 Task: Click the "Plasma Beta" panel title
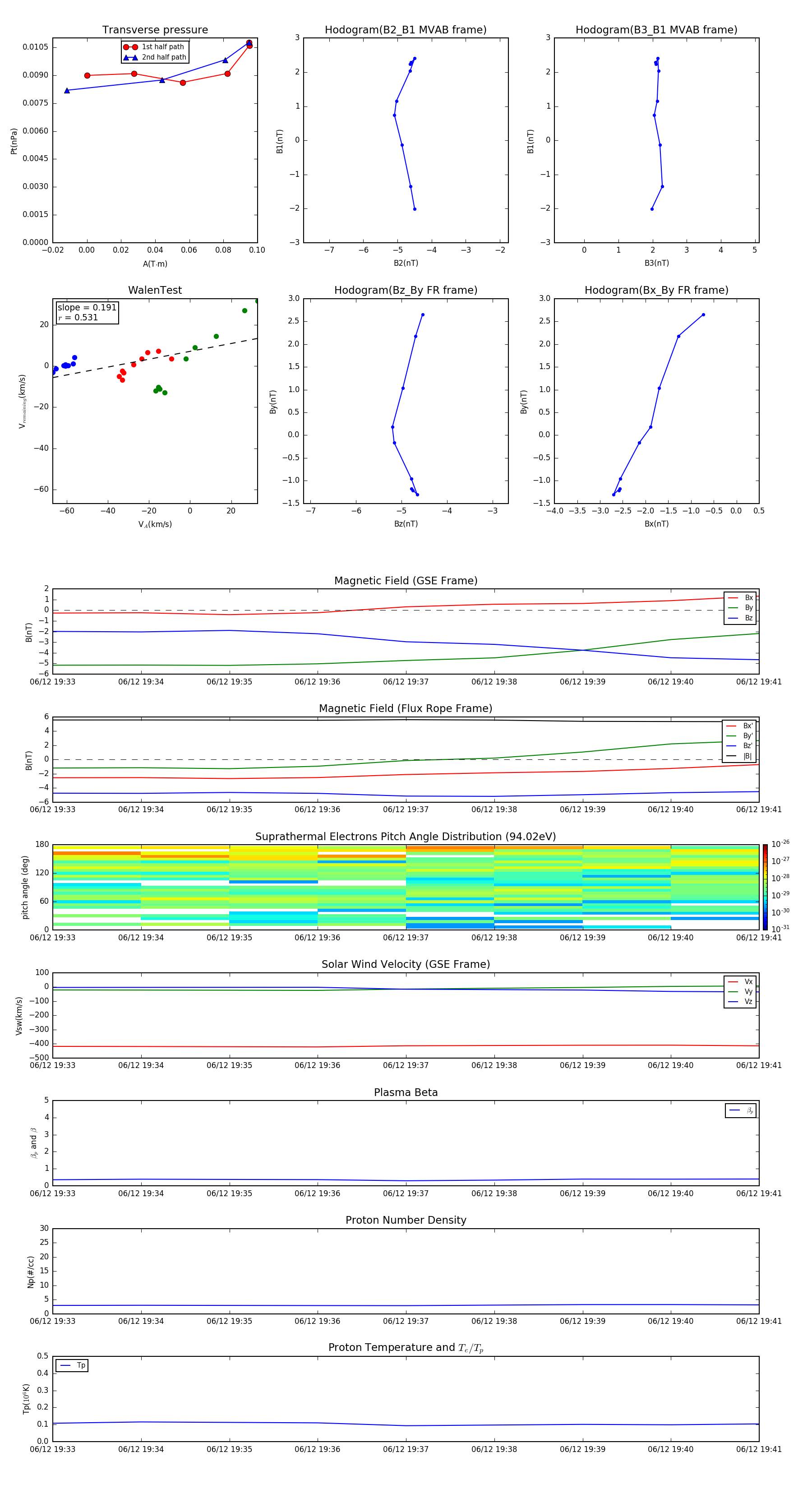[x=406, y=1092]
